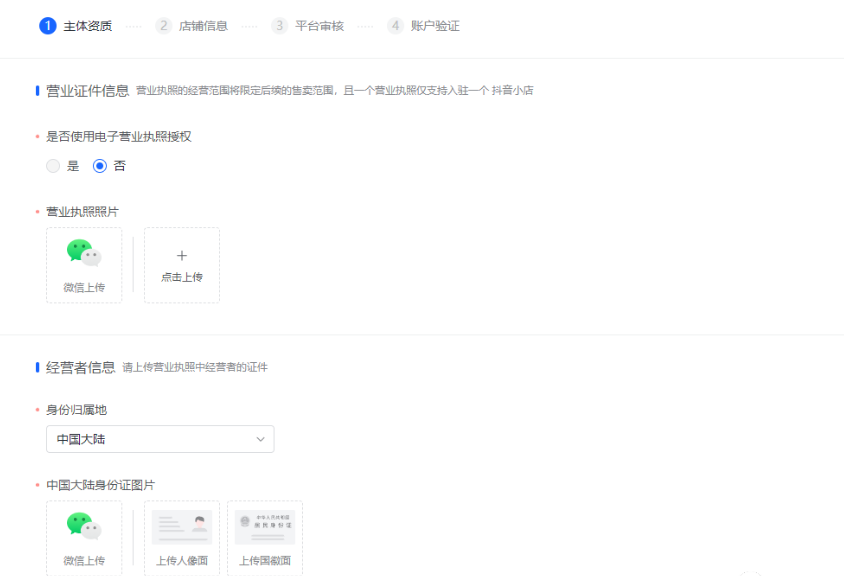Go to the 平台审核 step
This screenshot has height=576, width=844.
319,26
